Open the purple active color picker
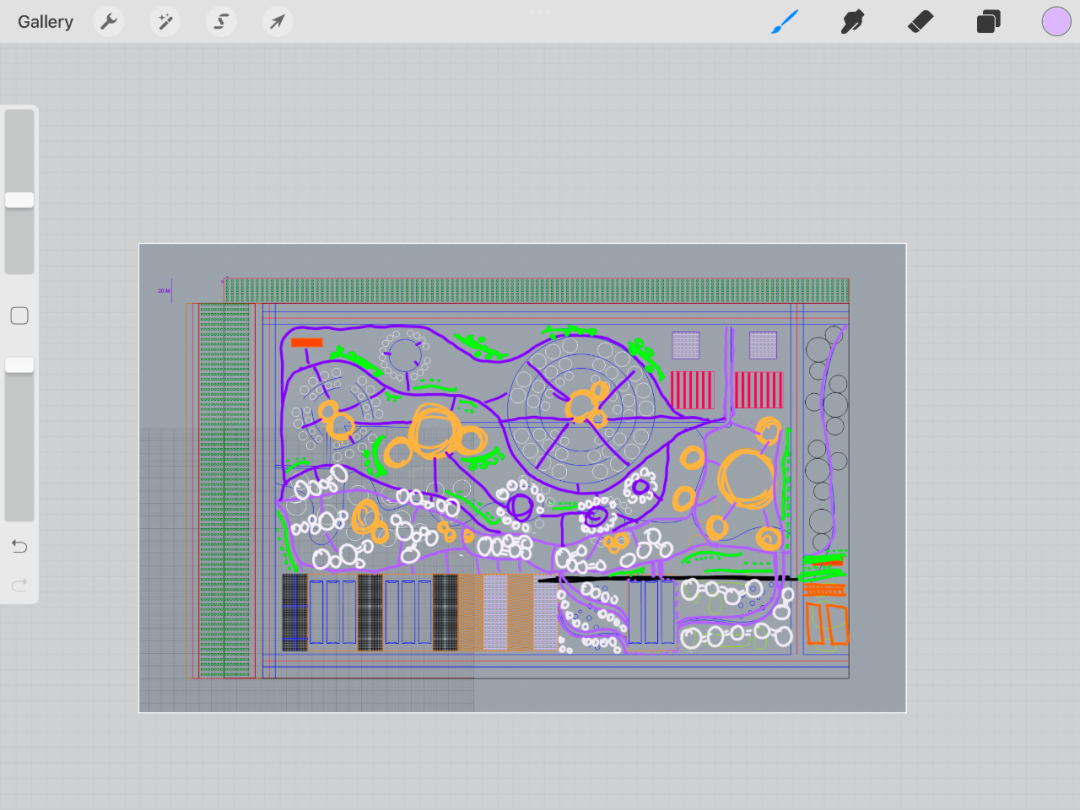This screenshot has width=1080, height=810. [x=1056, y=22]
